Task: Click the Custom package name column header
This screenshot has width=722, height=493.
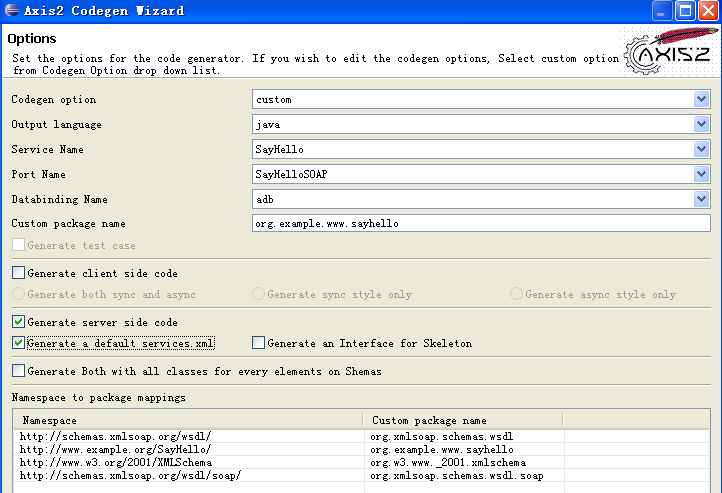Action: pyautogui.click(x=461, y=421)
